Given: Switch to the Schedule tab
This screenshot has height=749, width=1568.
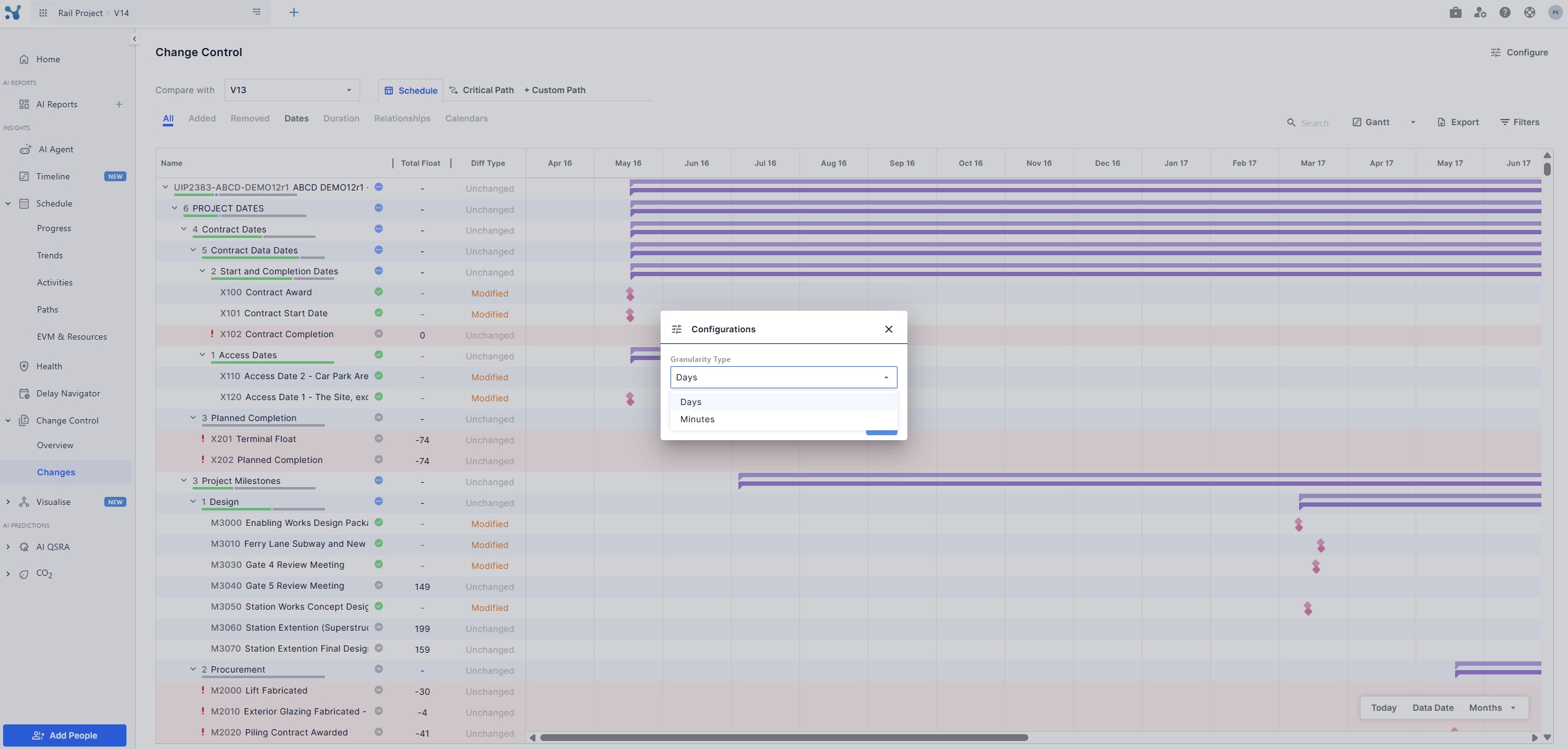Looking at the screenshot, I should point(411,91).
